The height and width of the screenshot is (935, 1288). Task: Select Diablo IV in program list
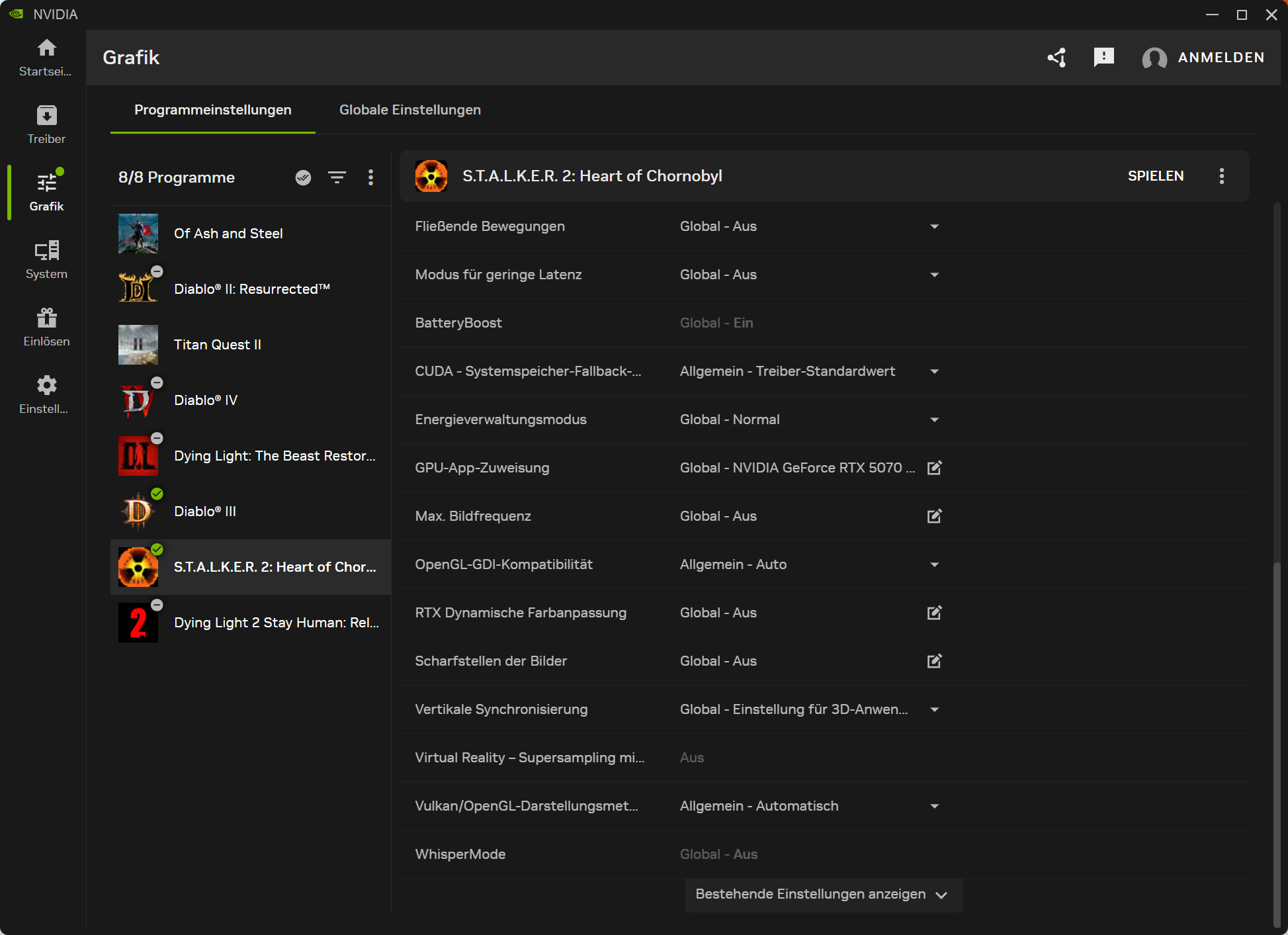pyautogui.click(x=251, y=400)
